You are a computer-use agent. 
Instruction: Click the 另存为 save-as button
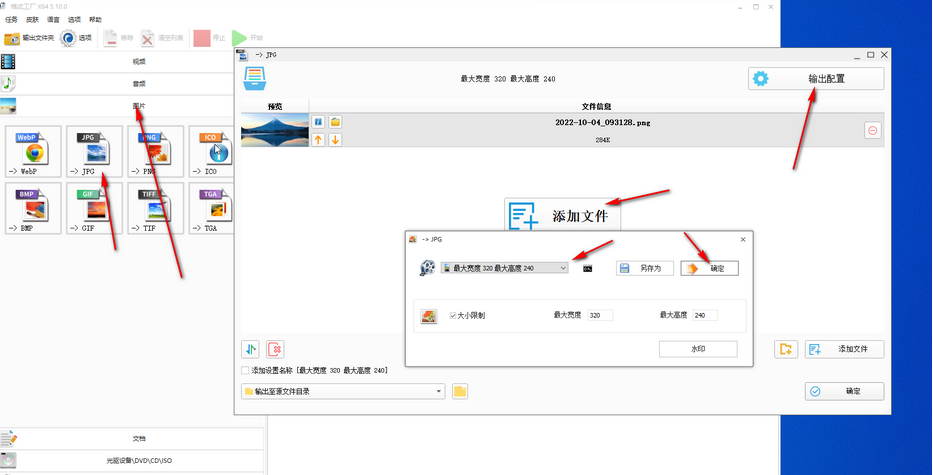644,268
